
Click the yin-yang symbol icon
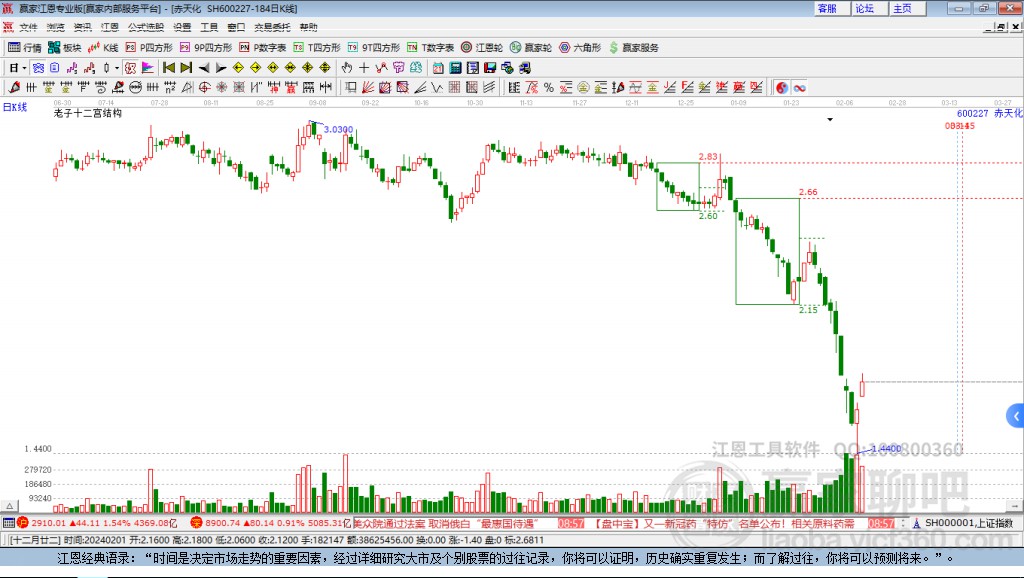(782, 88)
